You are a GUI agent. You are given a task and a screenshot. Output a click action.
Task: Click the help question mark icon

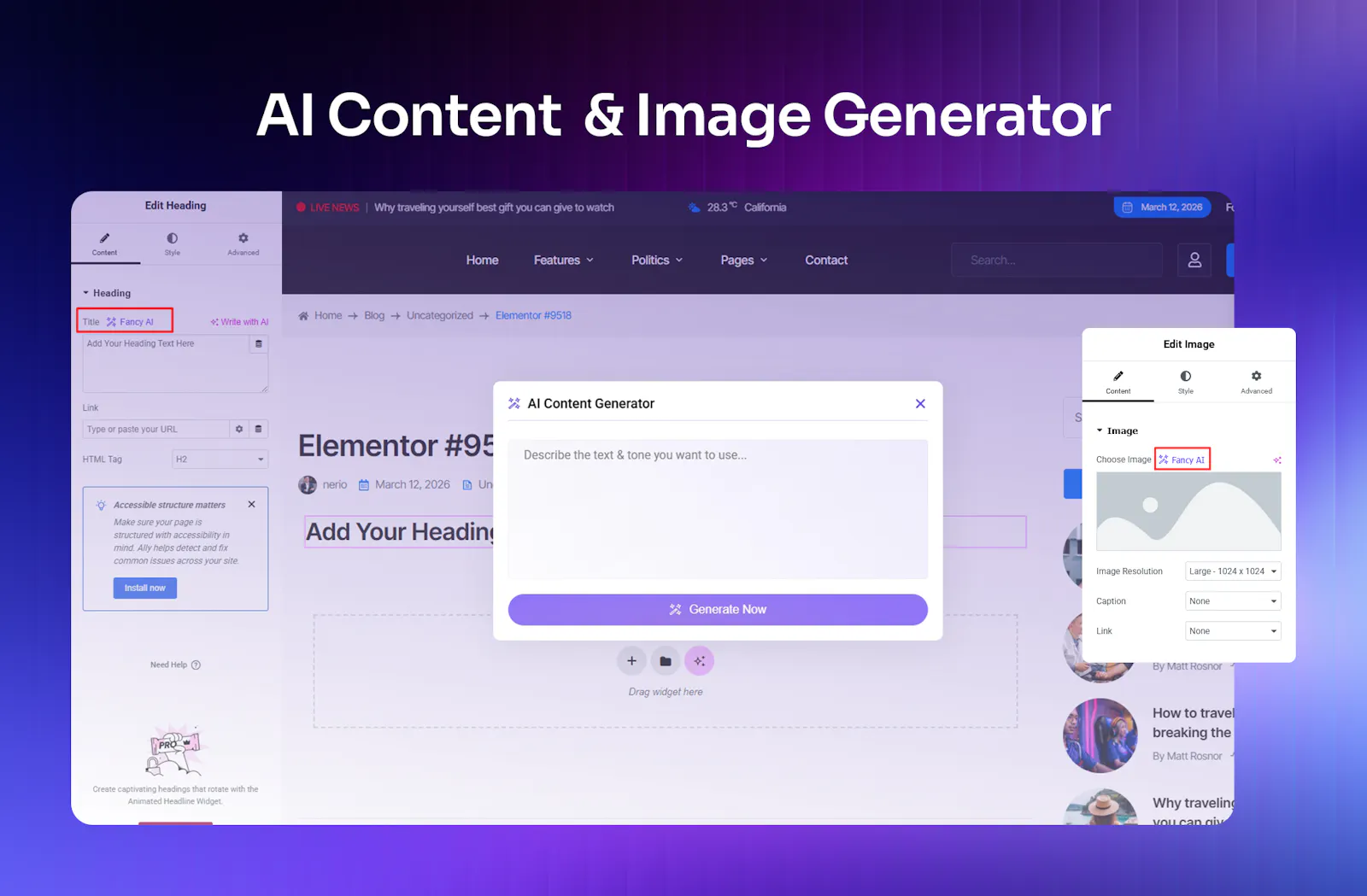coord(196,665)
